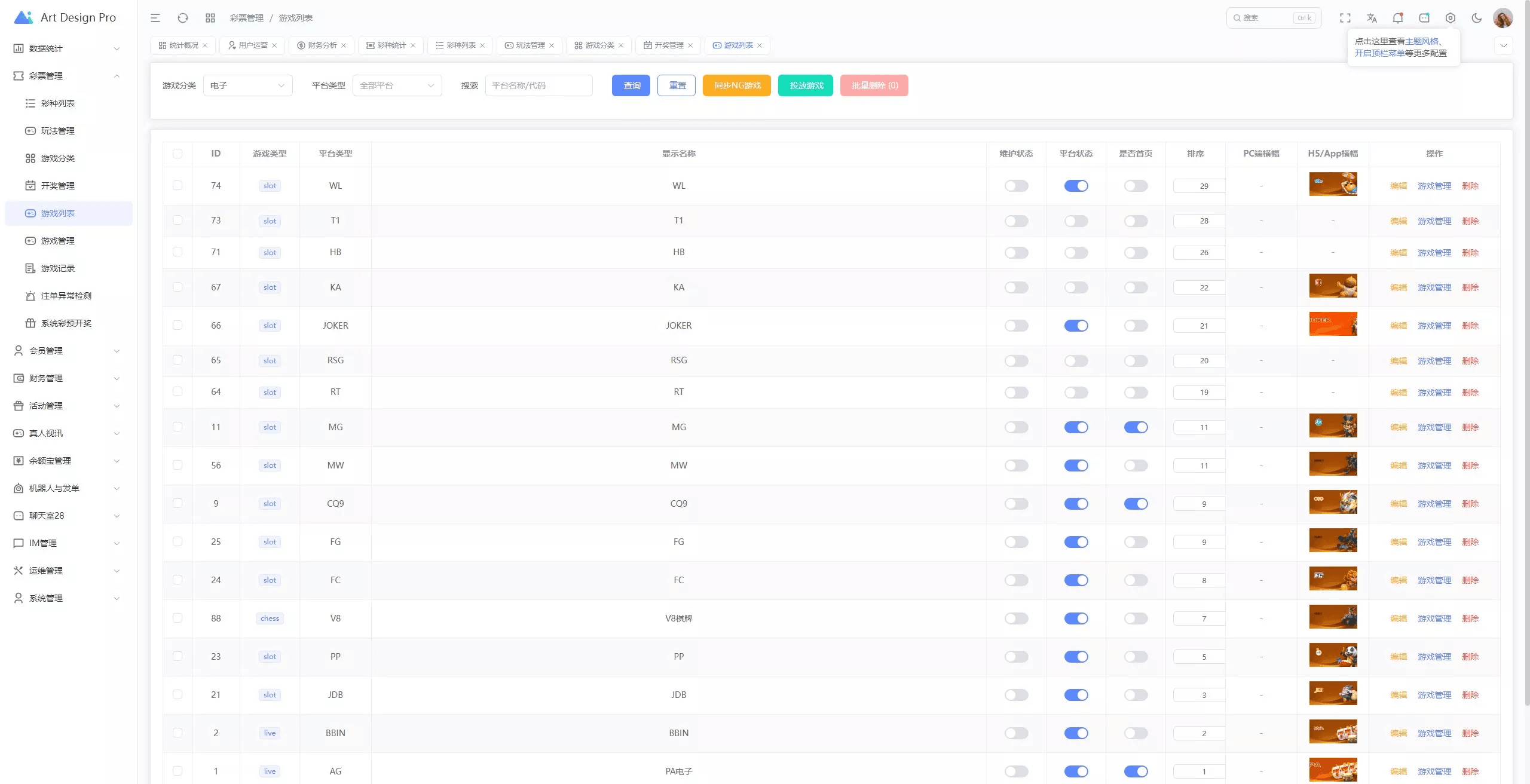Open the notifications bell icon

click(x=1398, y=18)
